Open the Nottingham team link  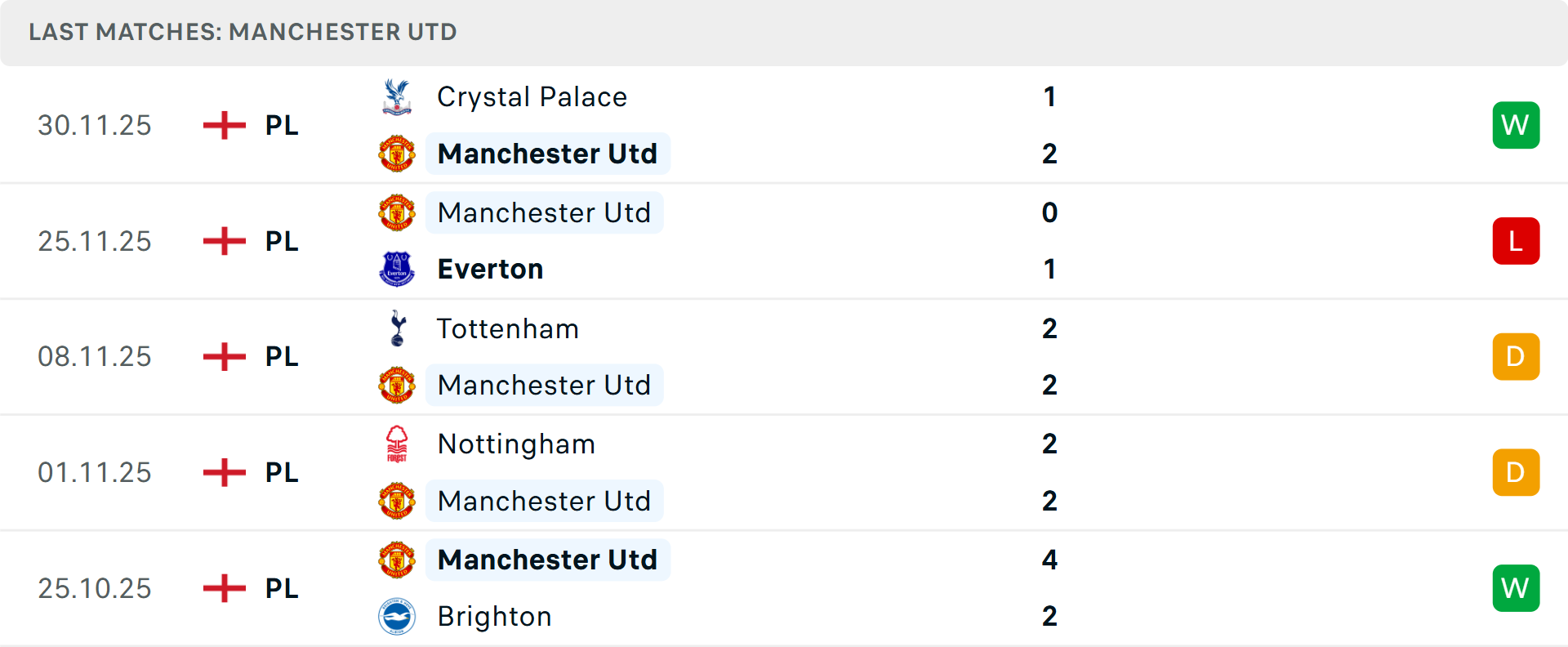pos(516,444)
